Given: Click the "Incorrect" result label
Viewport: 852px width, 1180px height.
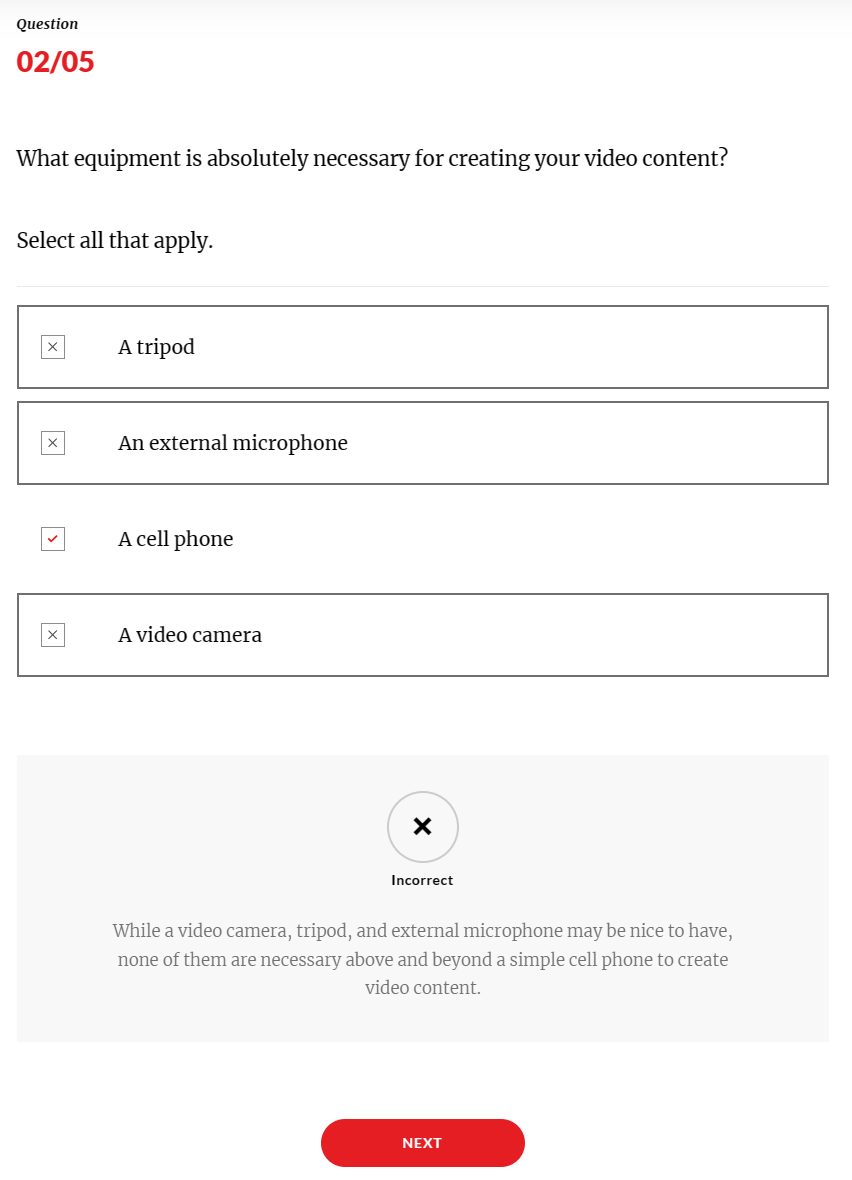Looking at the screenshot, I should pyautogui.click(x=422, y=881).
